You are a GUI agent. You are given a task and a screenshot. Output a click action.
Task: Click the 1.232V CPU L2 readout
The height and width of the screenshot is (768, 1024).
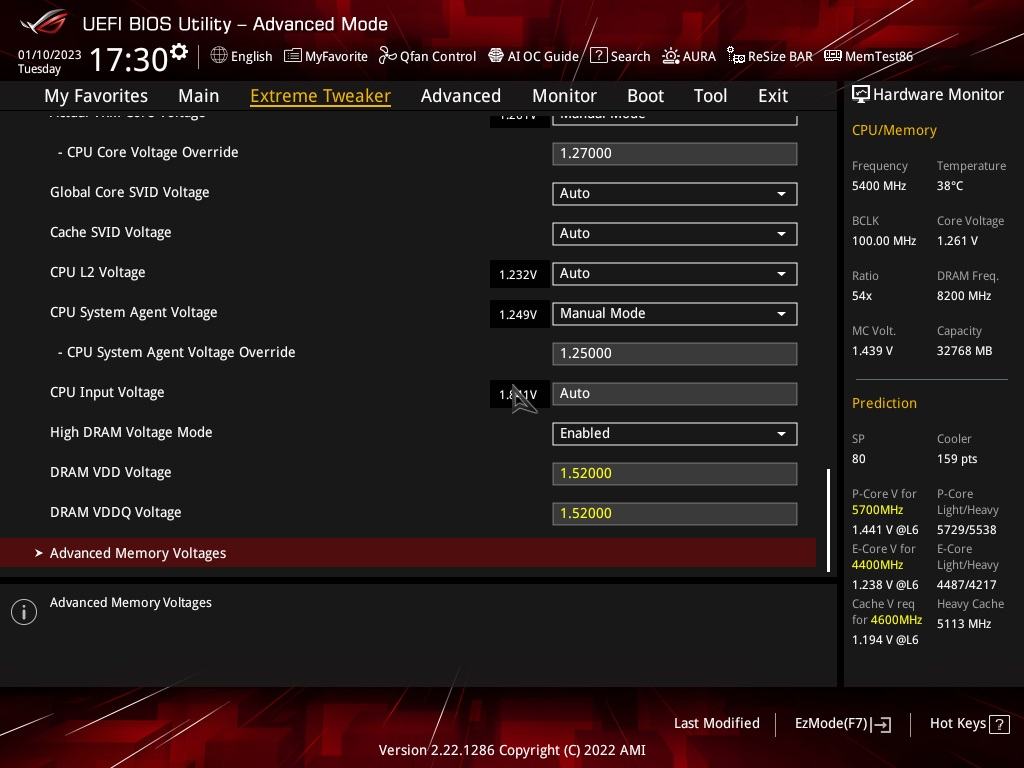(x=518, y=274)
